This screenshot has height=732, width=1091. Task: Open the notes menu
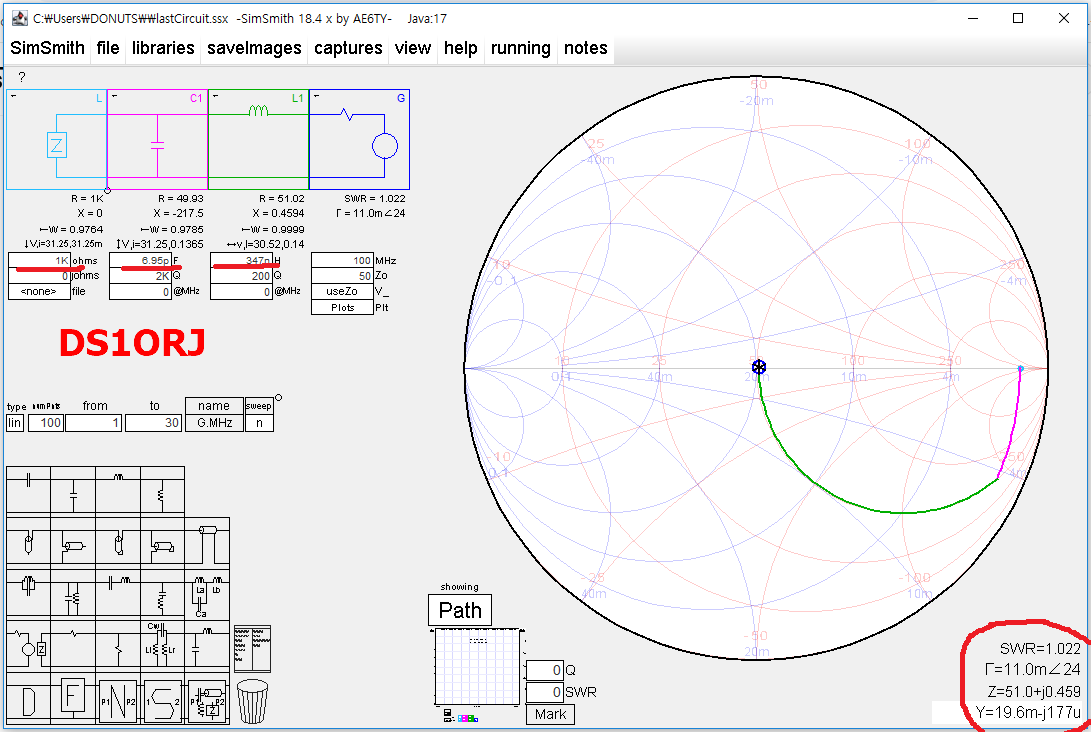tap(586, 48)
